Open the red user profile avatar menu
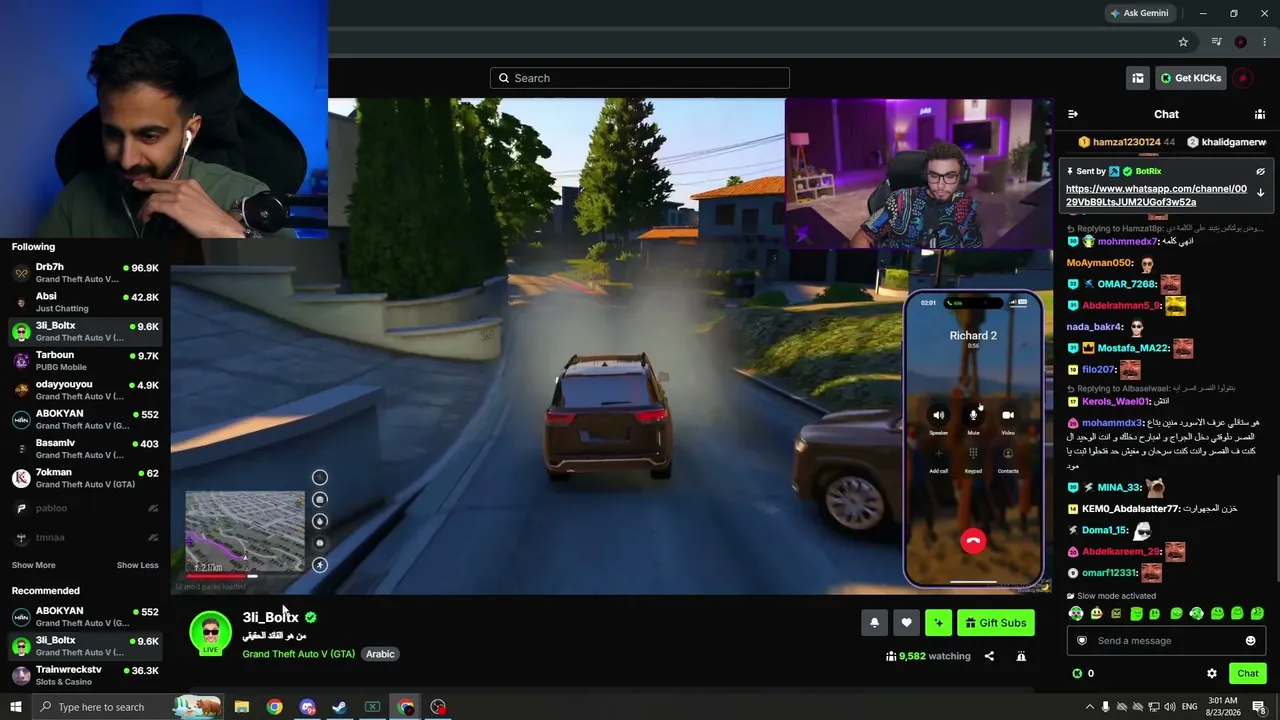This screenshot has height=720, width=1280. tap(1243, 78)
